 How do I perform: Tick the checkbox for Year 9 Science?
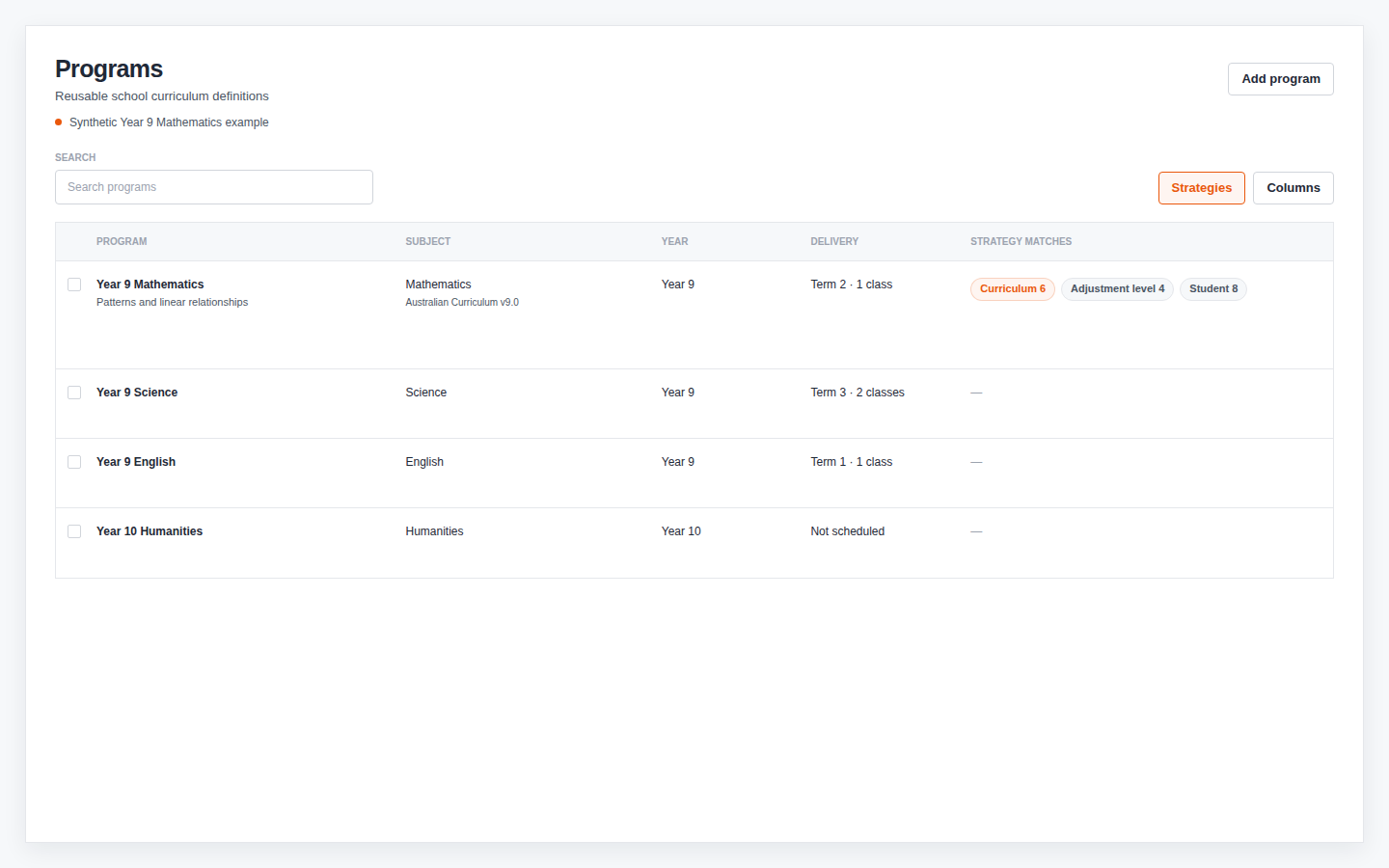click(74, 393)
